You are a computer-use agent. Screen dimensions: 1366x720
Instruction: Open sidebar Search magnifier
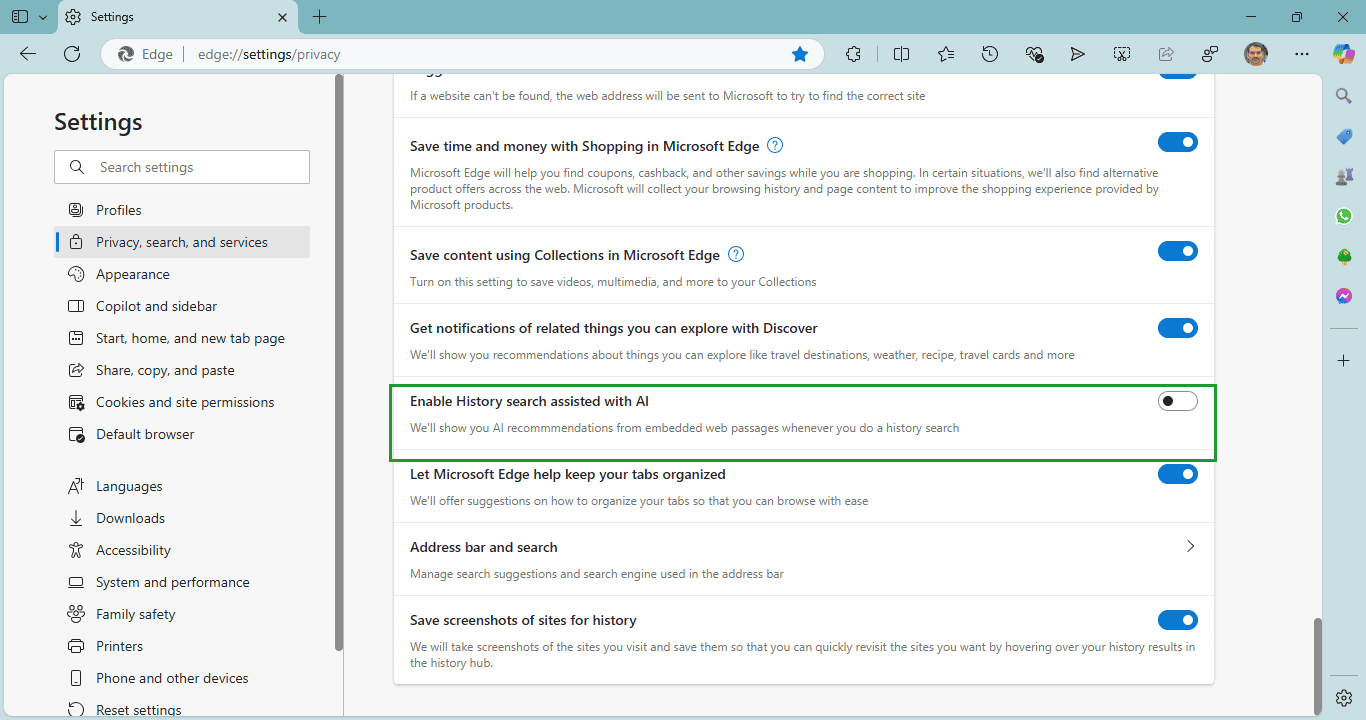coord(1344,96)
